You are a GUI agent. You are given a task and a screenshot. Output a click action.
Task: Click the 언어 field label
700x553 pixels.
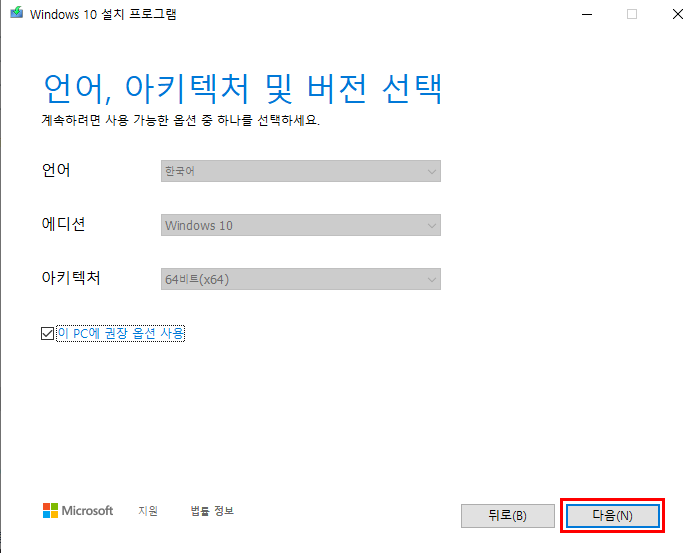click(56, 170)
